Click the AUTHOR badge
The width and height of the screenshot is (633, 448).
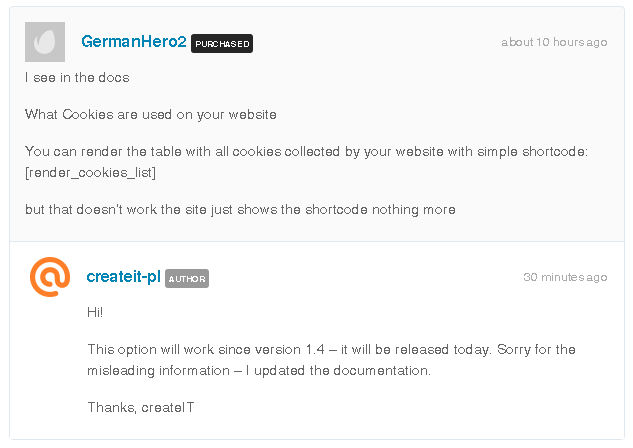(x=187, y=278)
